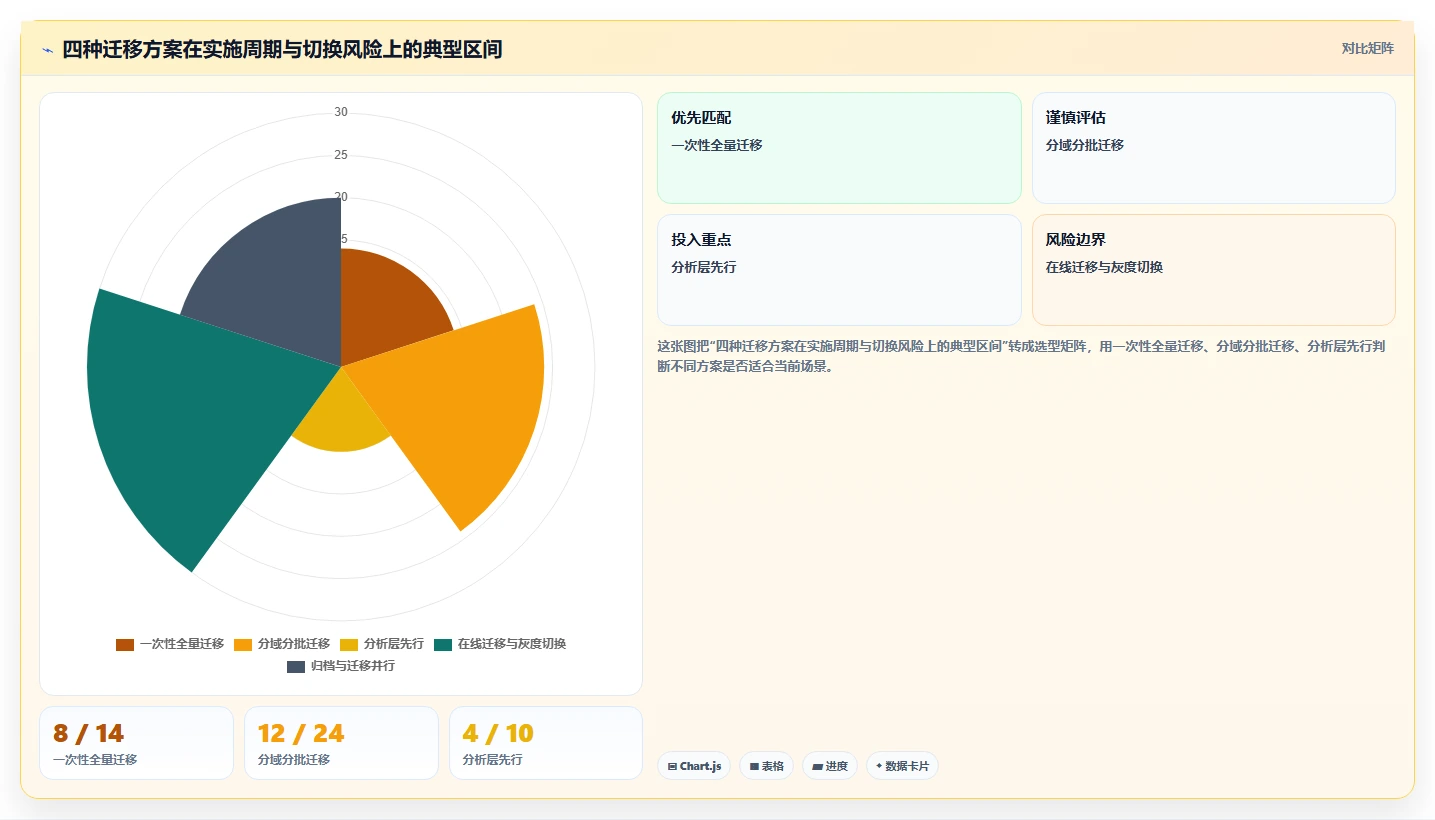Click the description paragraph starting 这张图把
The width and height of the screenshot is (1435, 820).
pos(1021,356)
